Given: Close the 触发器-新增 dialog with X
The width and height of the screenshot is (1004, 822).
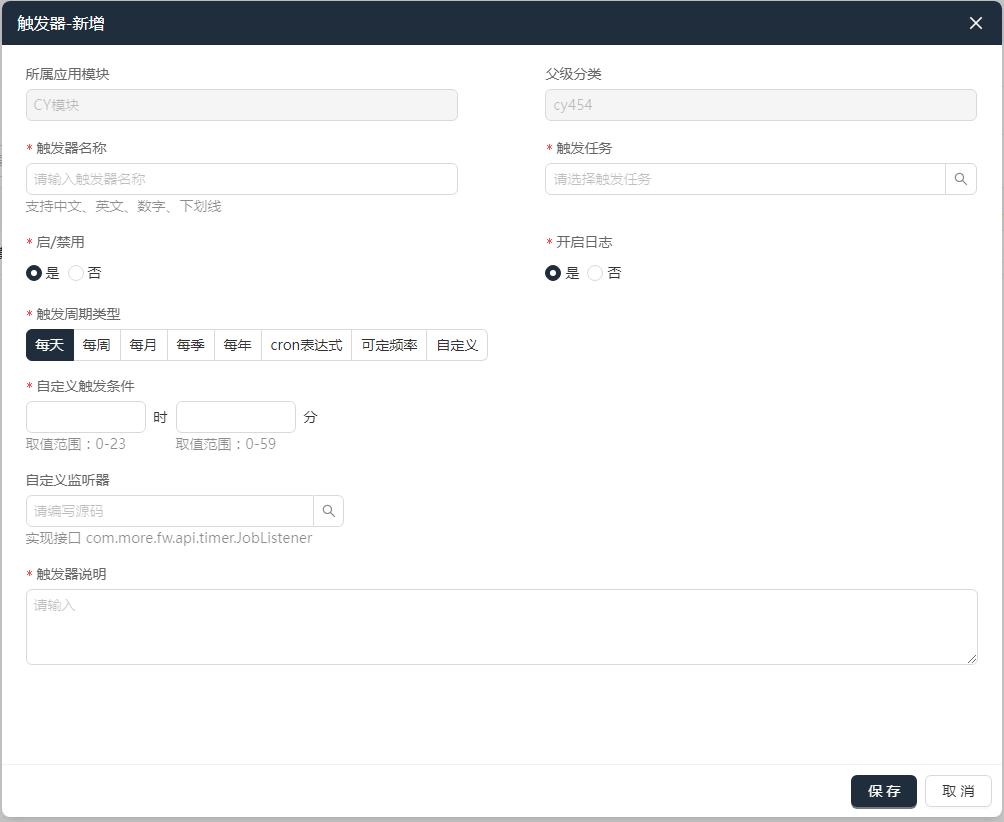Looking at the screenshot, I should click(976, 23).
